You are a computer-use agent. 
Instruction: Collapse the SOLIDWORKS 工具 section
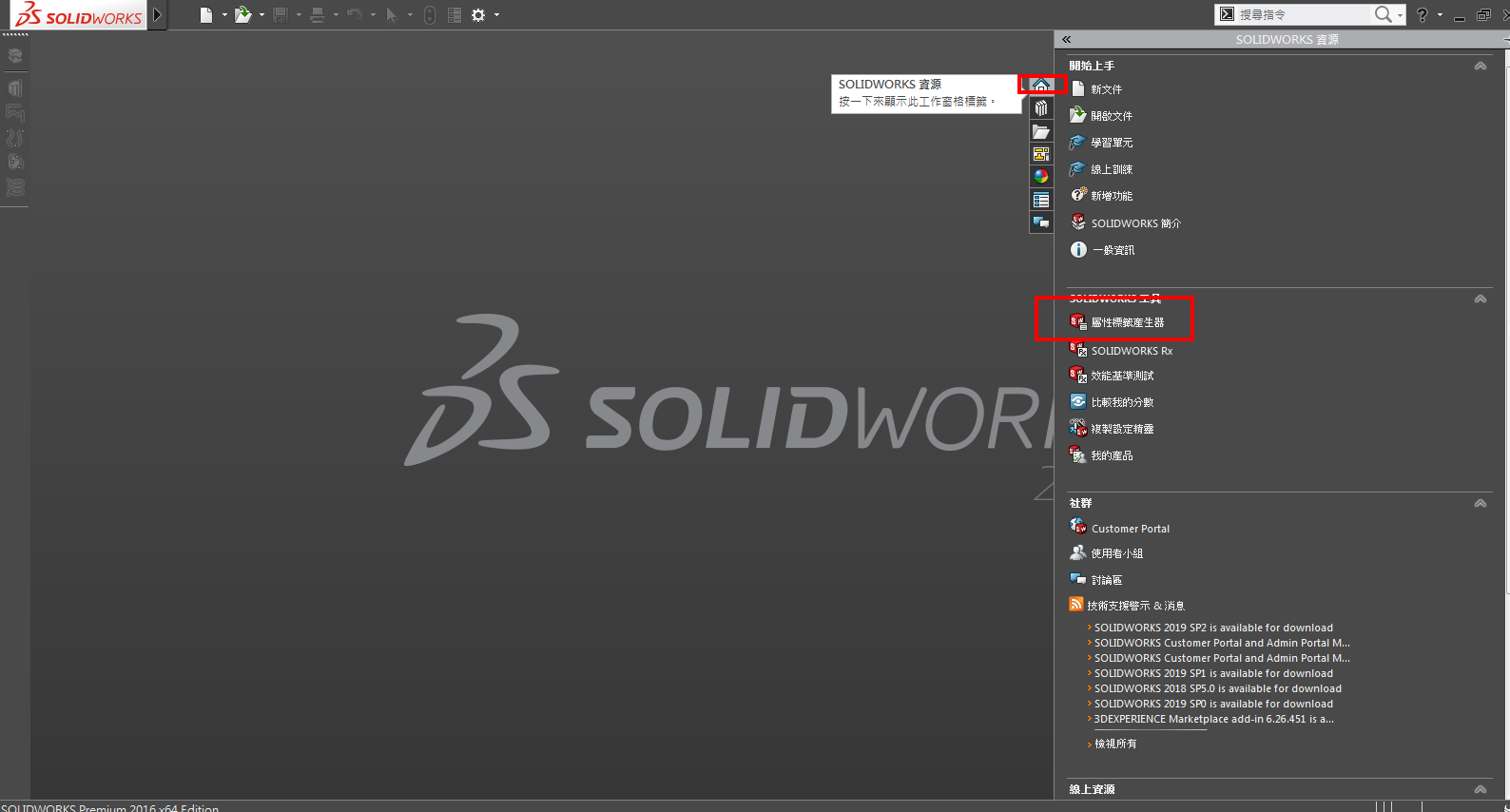[1481, 299]
